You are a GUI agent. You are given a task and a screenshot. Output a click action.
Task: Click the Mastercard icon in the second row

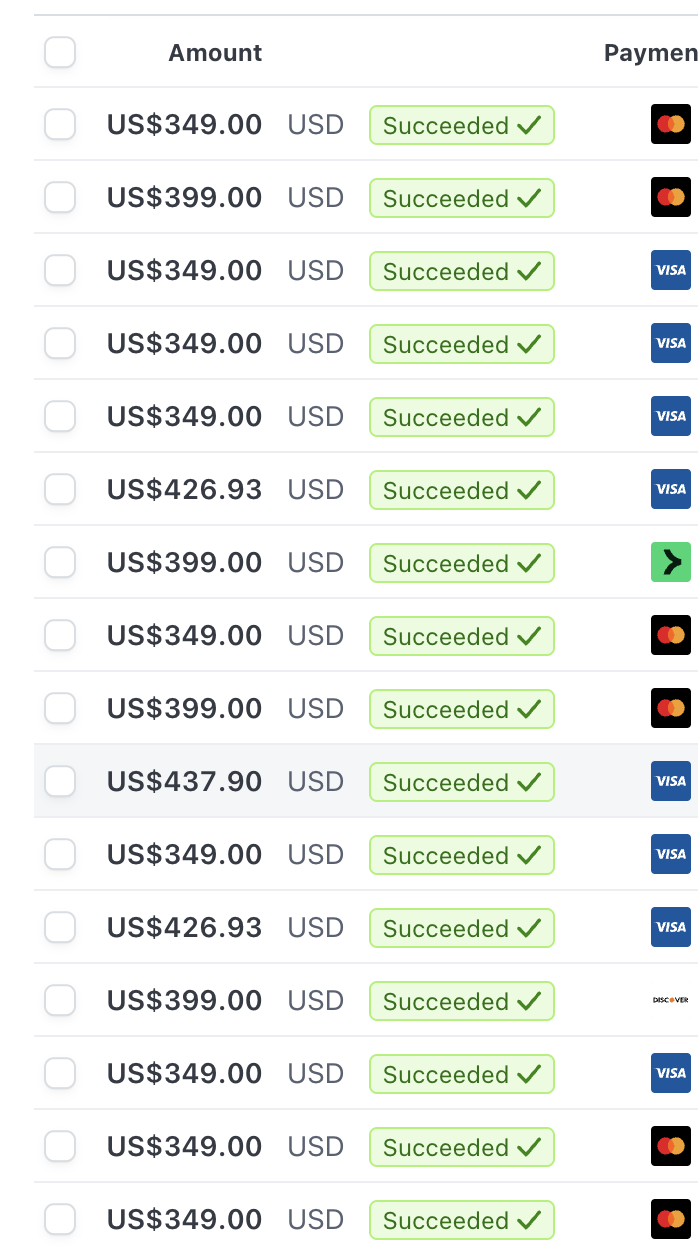coord(670,197)
